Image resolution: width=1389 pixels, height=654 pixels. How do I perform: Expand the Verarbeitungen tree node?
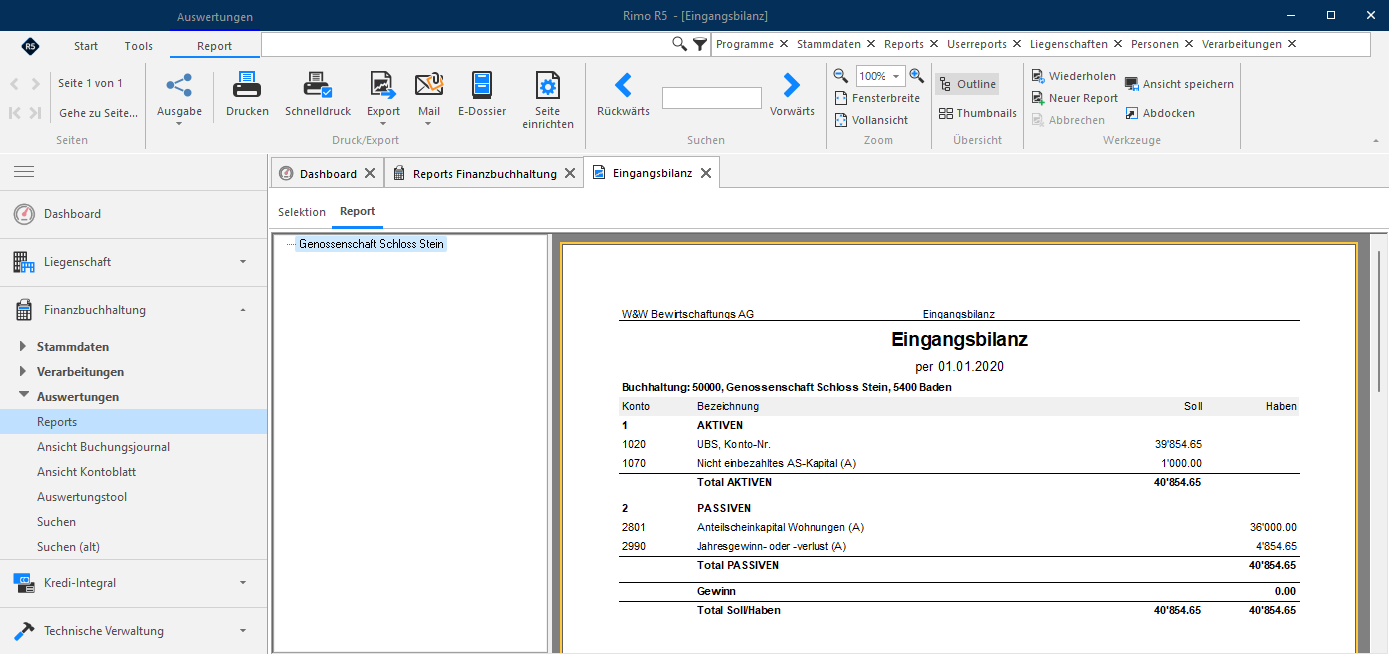coord(24,372)
